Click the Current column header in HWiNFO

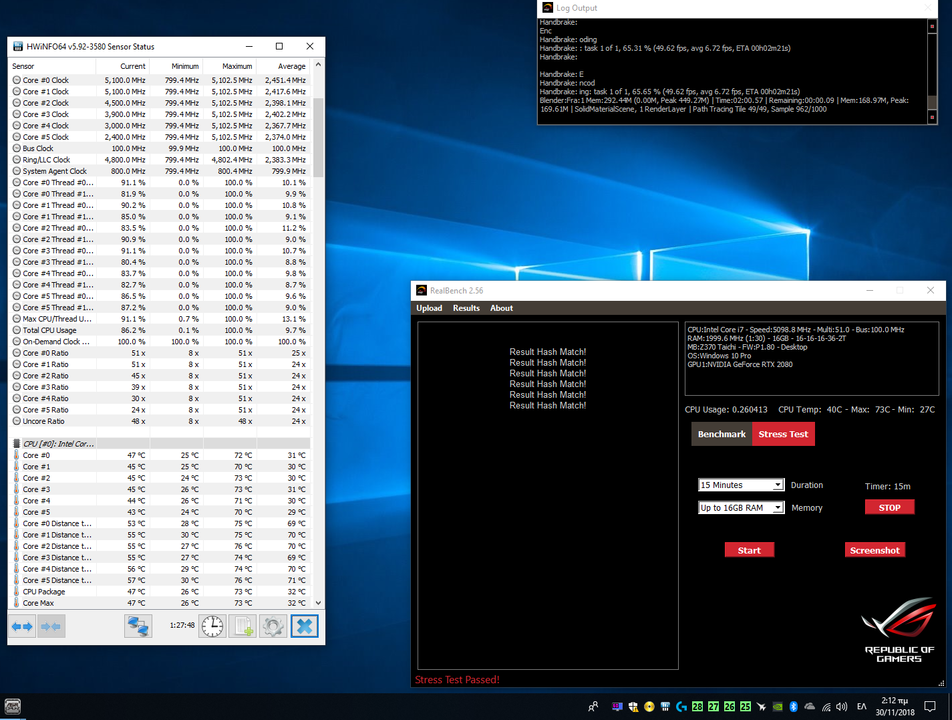[x=123, y=66]
